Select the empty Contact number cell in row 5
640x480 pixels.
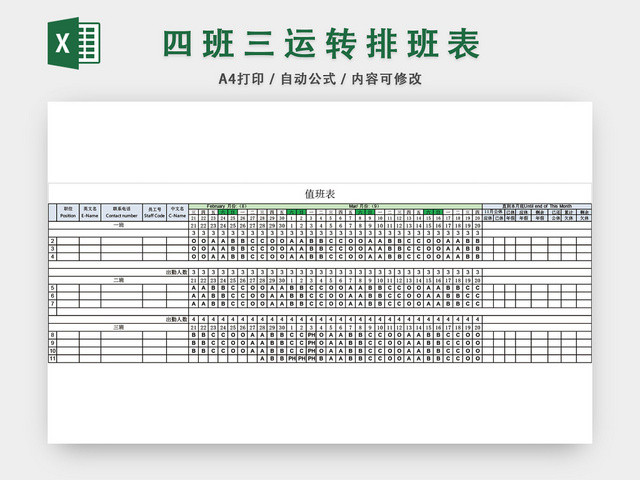point(122,288)
